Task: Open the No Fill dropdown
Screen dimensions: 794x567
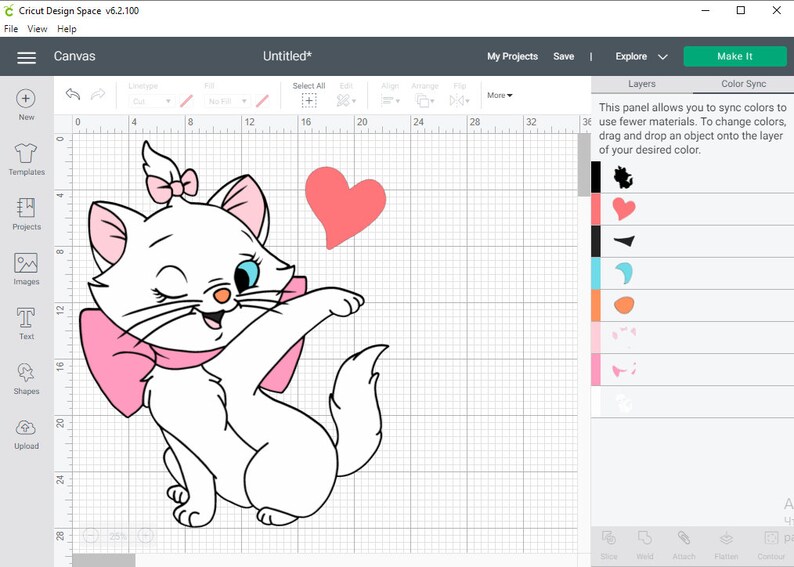Action: 227,101
